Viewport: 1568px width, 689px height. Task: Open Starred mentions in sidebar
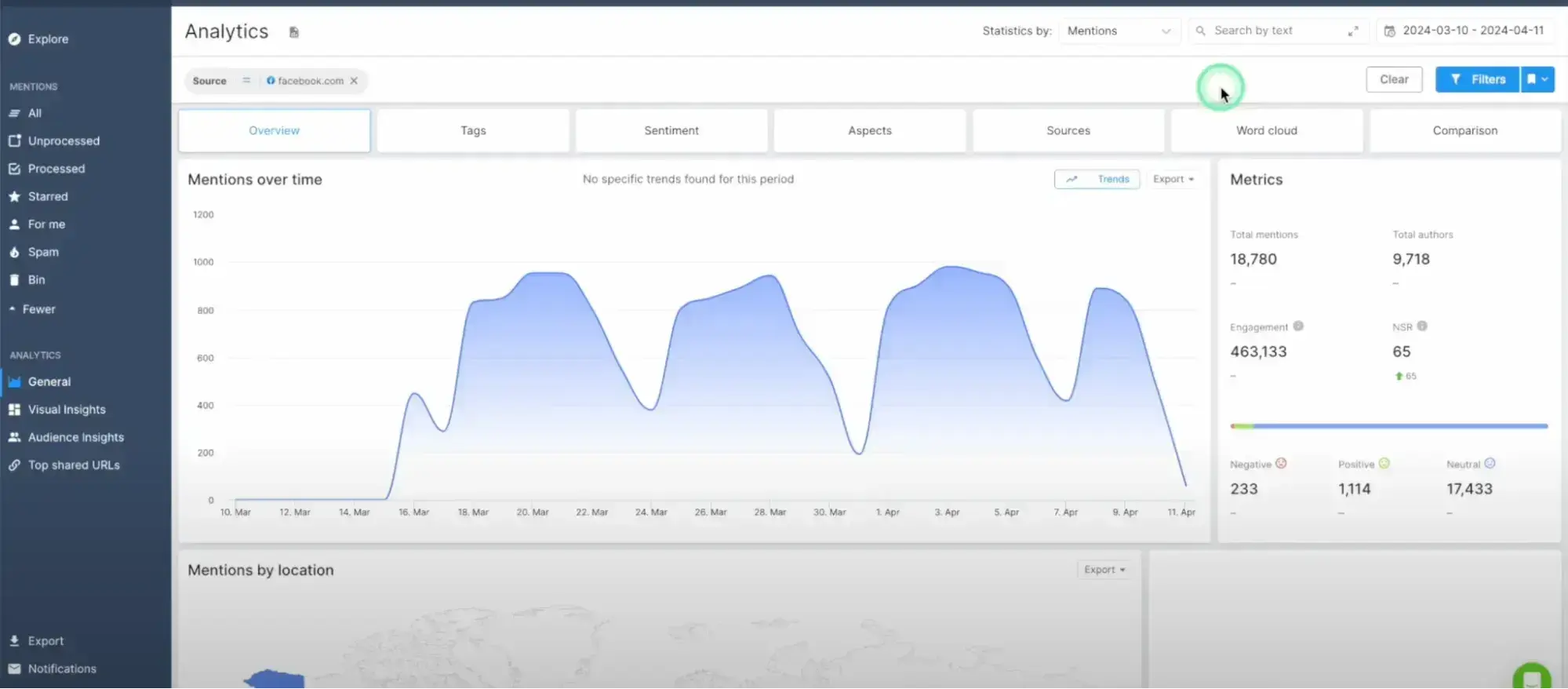click(x=48, y=196)
